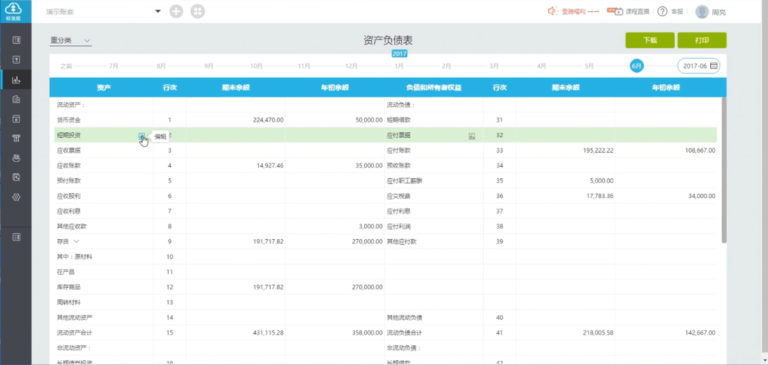Click the user avatar picture

coord(702,12)
